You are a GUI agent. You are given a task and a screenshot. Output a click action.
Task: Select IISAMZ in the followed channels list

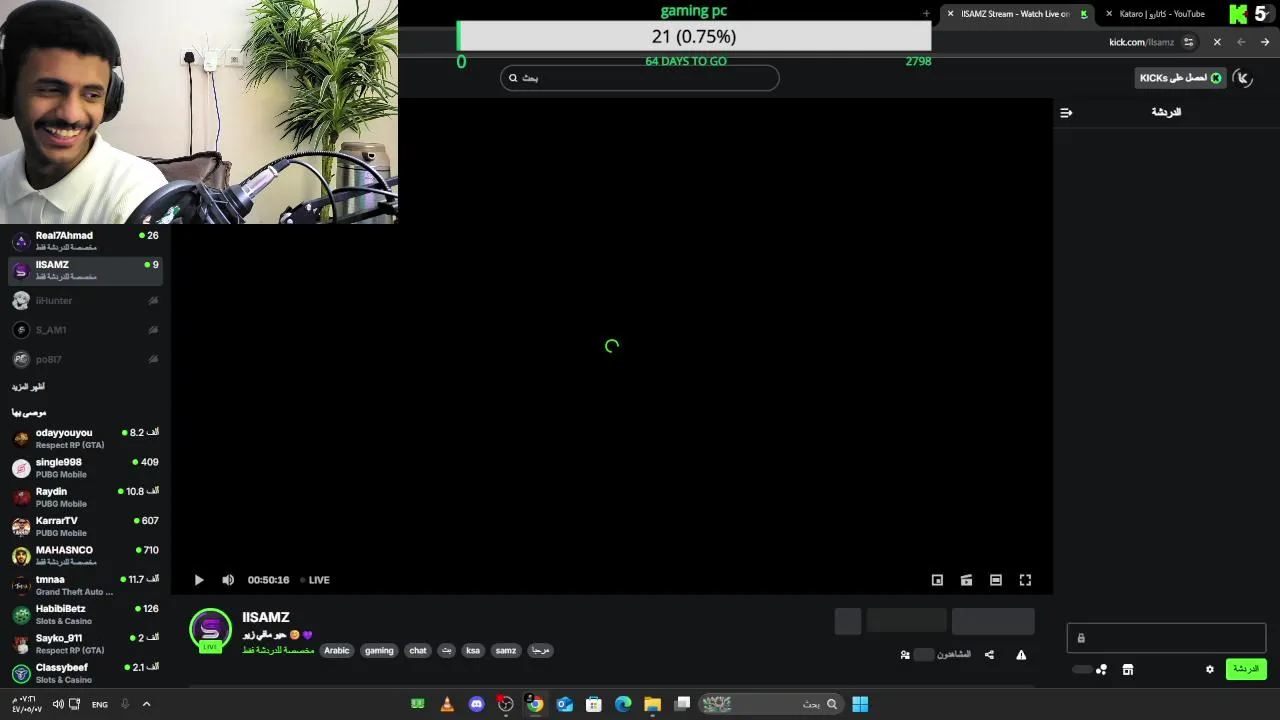pos(85,270)
